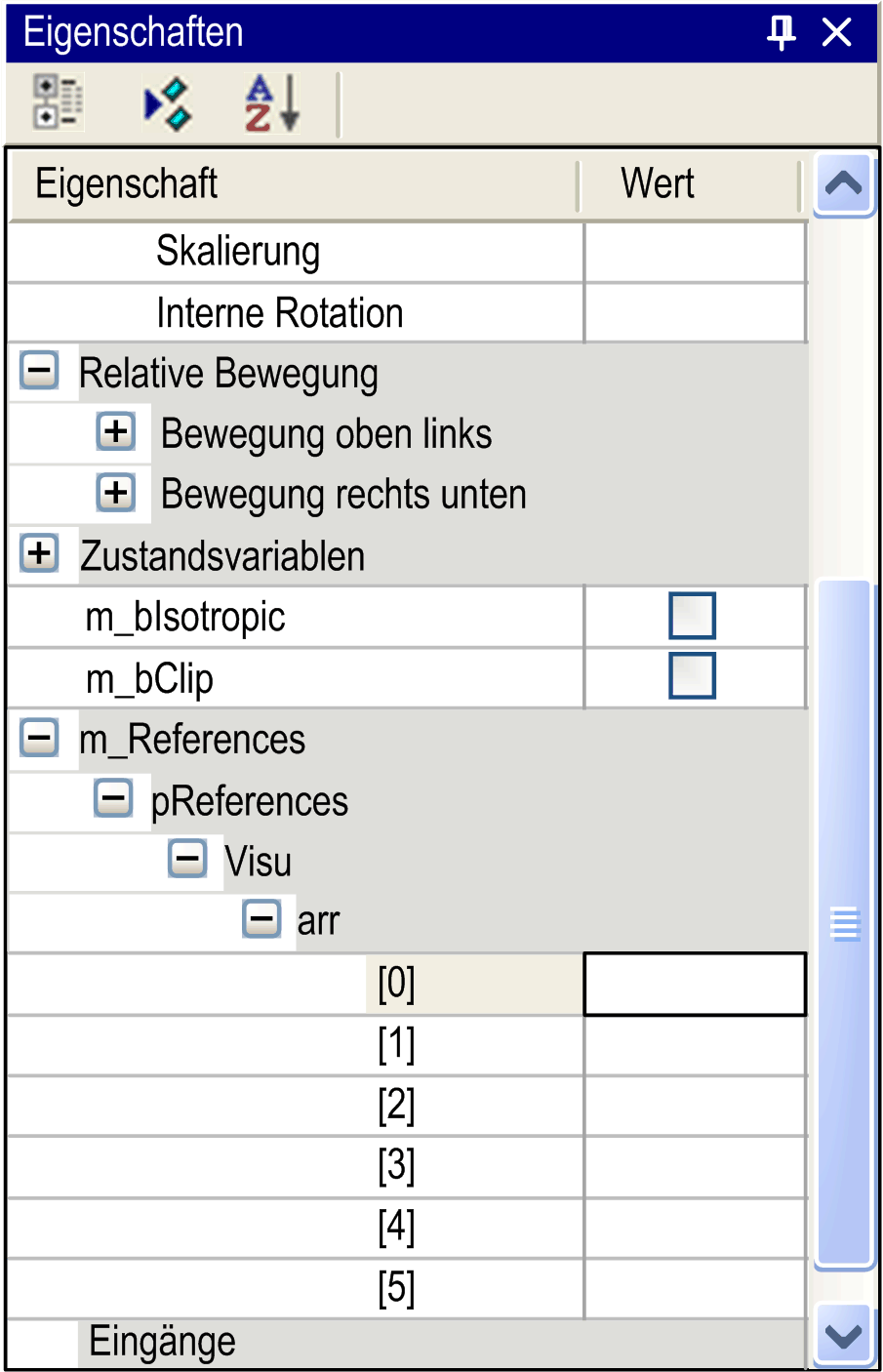
Task: Enable the m_bIsotropic checkbox
Action: click(x=693, y=616)
